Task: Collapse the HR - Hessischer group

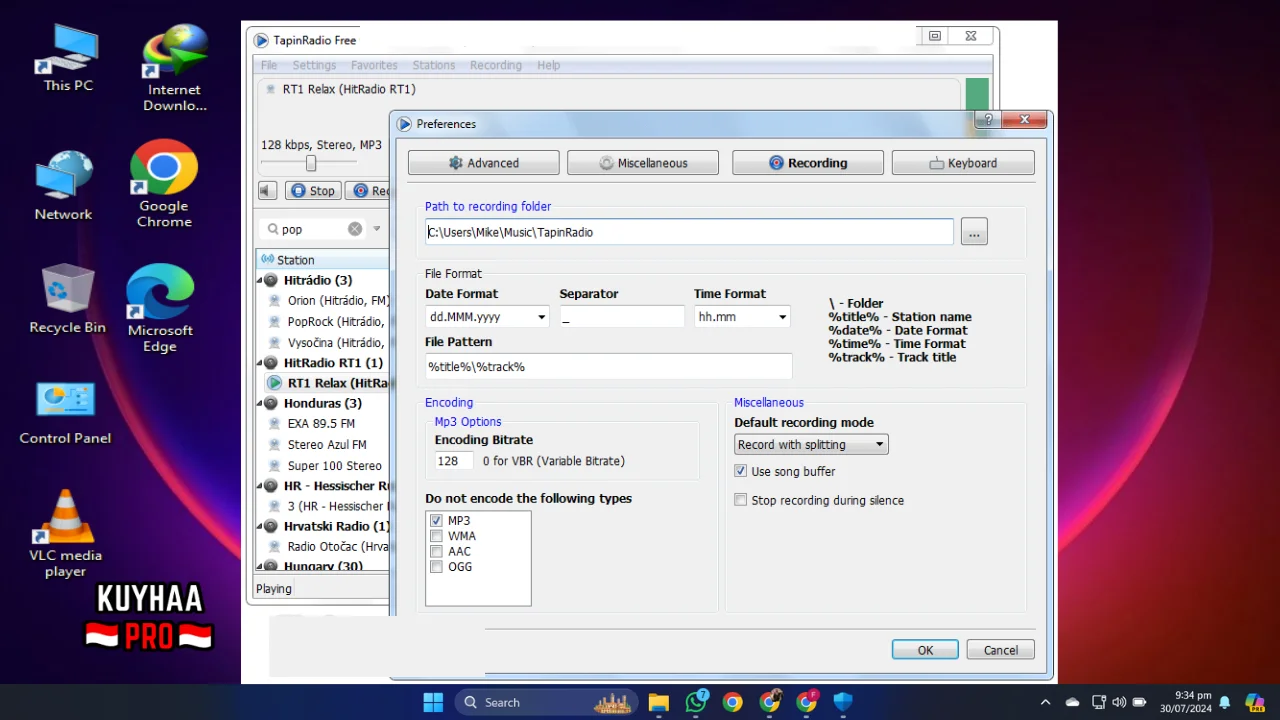Action: coord(261,486)
